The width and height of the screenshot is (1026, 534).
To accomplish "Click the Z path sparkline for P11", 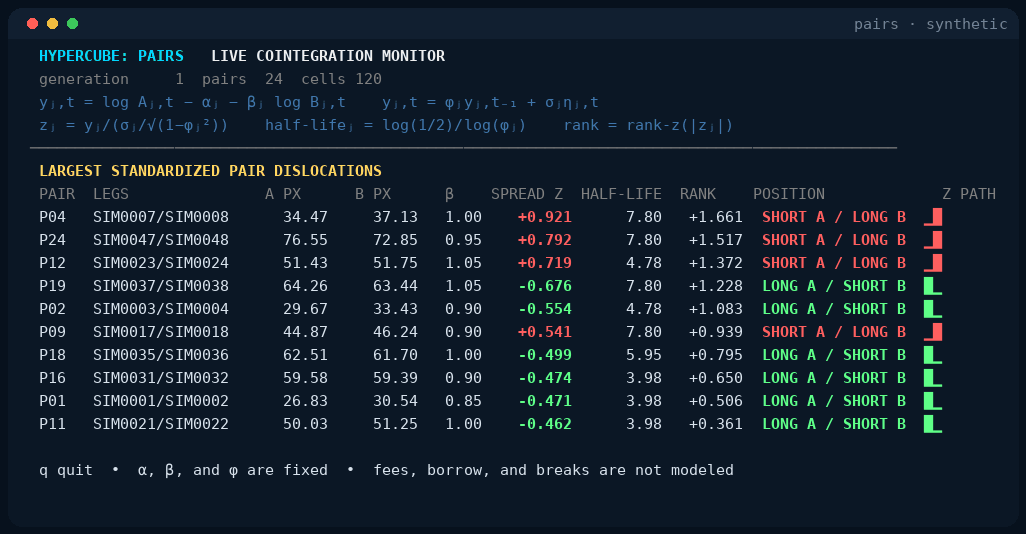I will tap(933, 424).
